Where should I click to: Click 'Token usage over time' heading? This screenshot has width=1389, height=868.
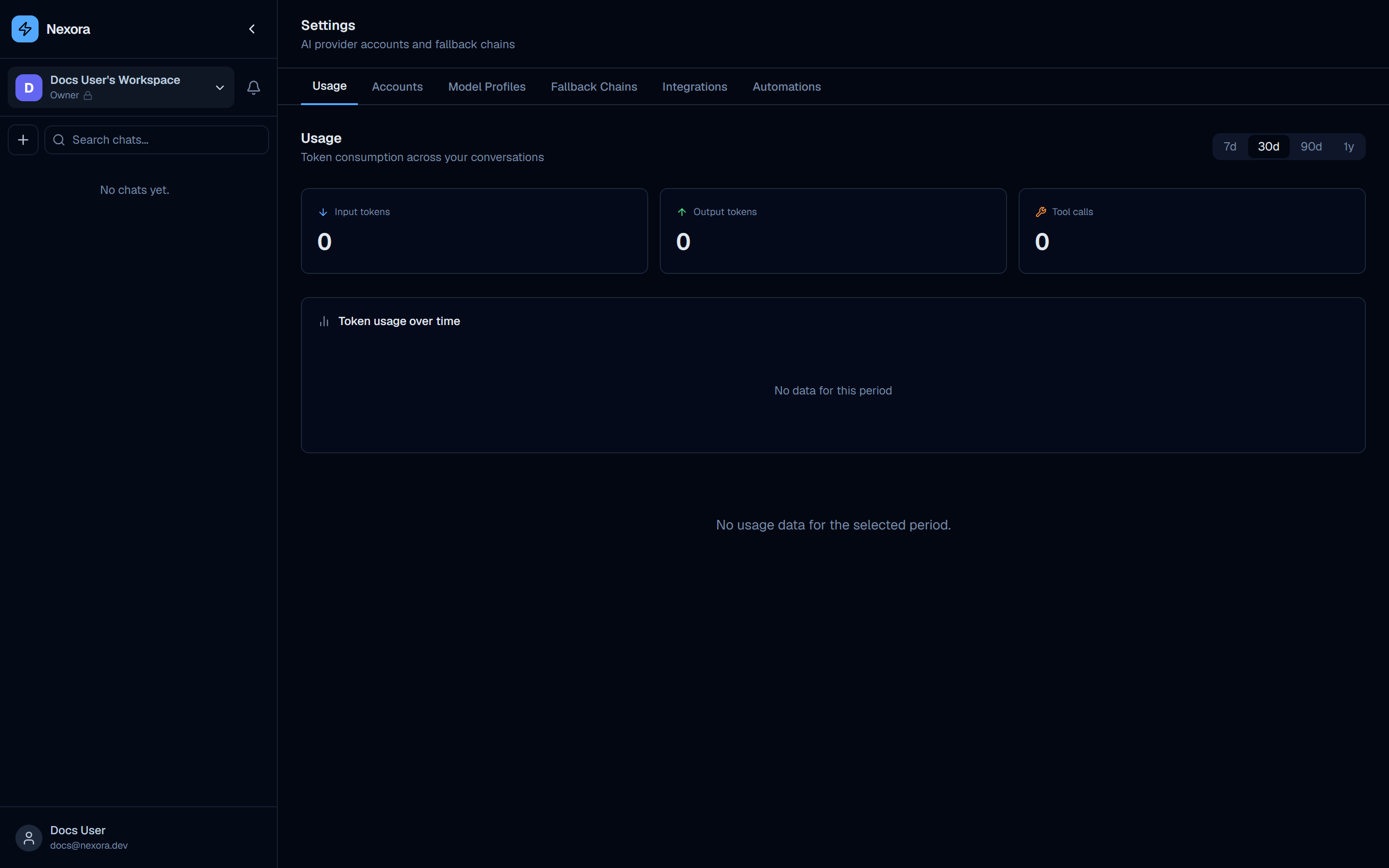[x=399, y=322]
